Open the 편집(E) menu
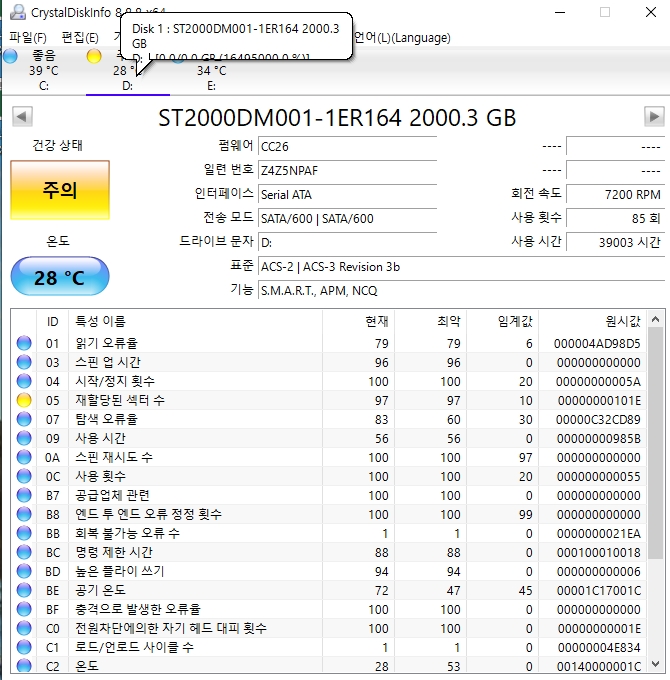The width and height of the screenshot is (670, 680). [80, 38]
